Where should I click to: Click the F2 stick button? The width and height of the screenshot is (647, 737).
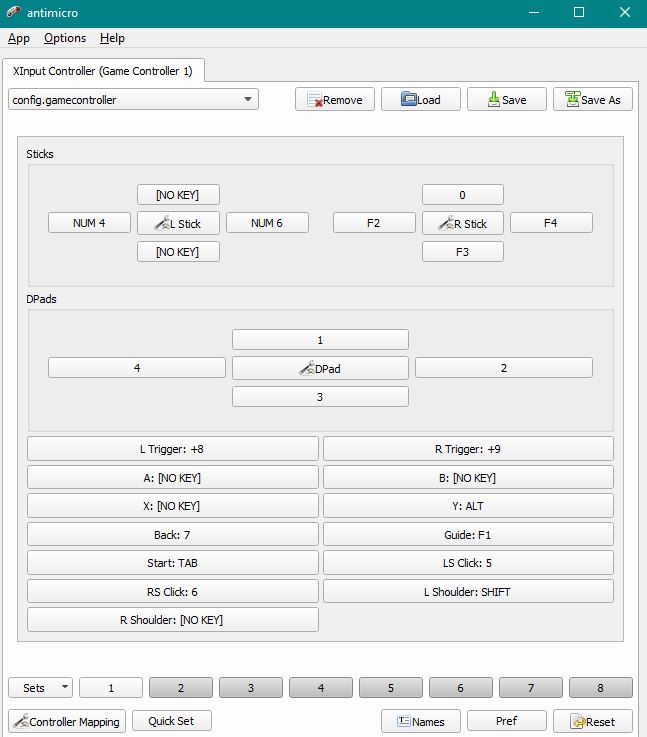point(374,223)
